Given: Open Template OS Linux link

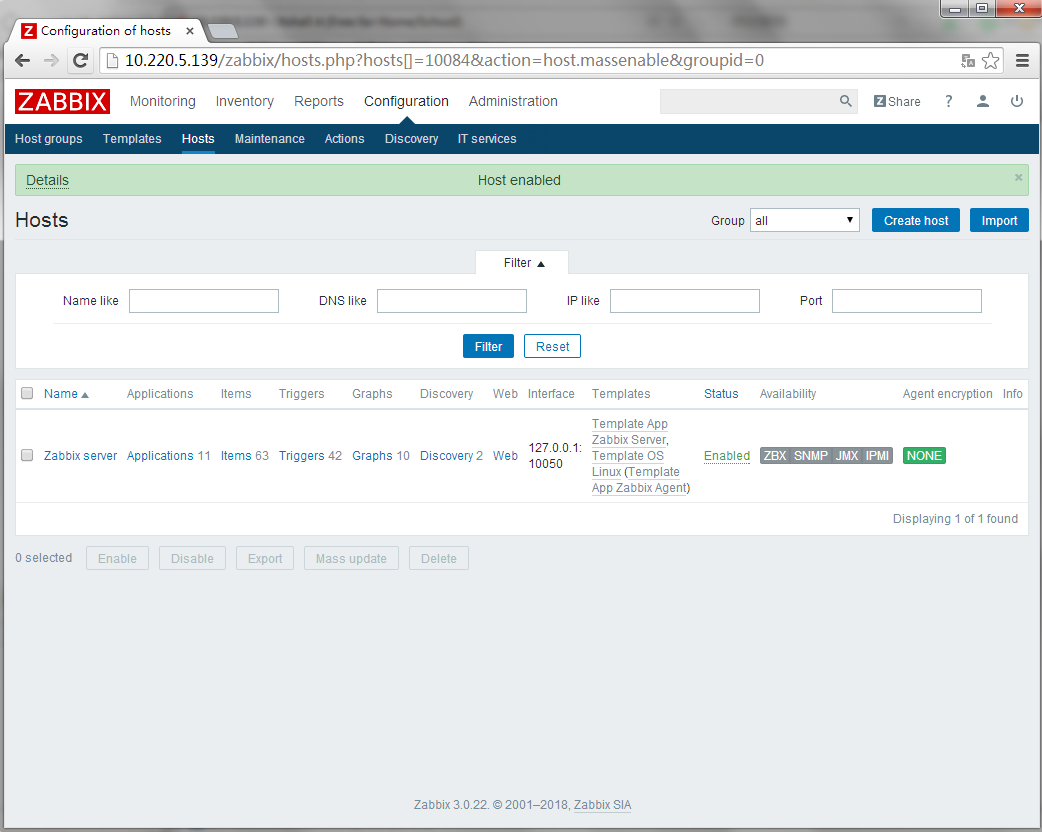Looking at the screenshot, I should point(627,464).
